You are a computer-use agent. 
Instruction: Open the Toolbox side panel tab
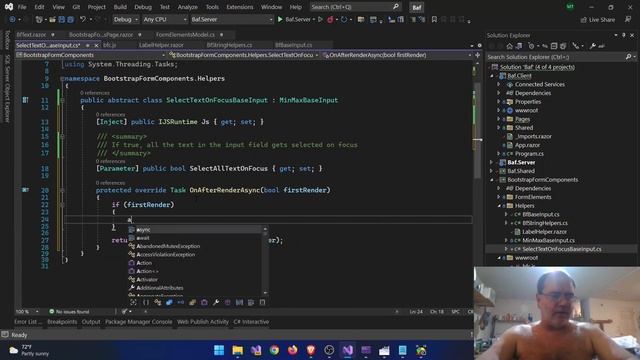tap(7, 40)
